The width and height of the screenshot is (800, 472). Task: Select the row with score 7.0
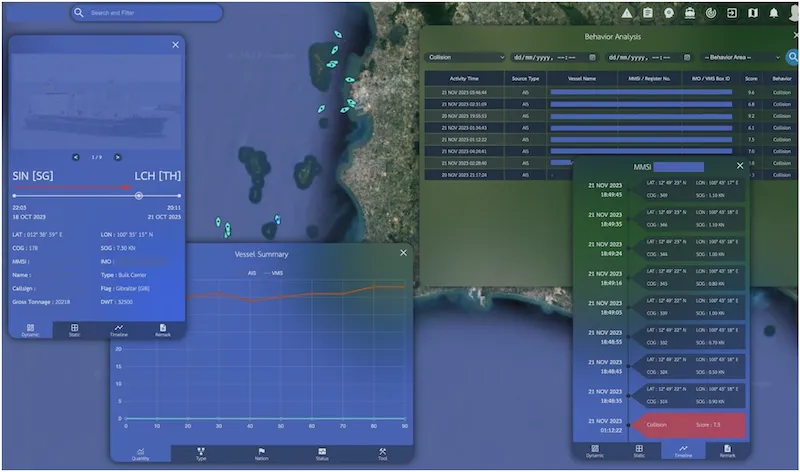(x=609, y=151)
